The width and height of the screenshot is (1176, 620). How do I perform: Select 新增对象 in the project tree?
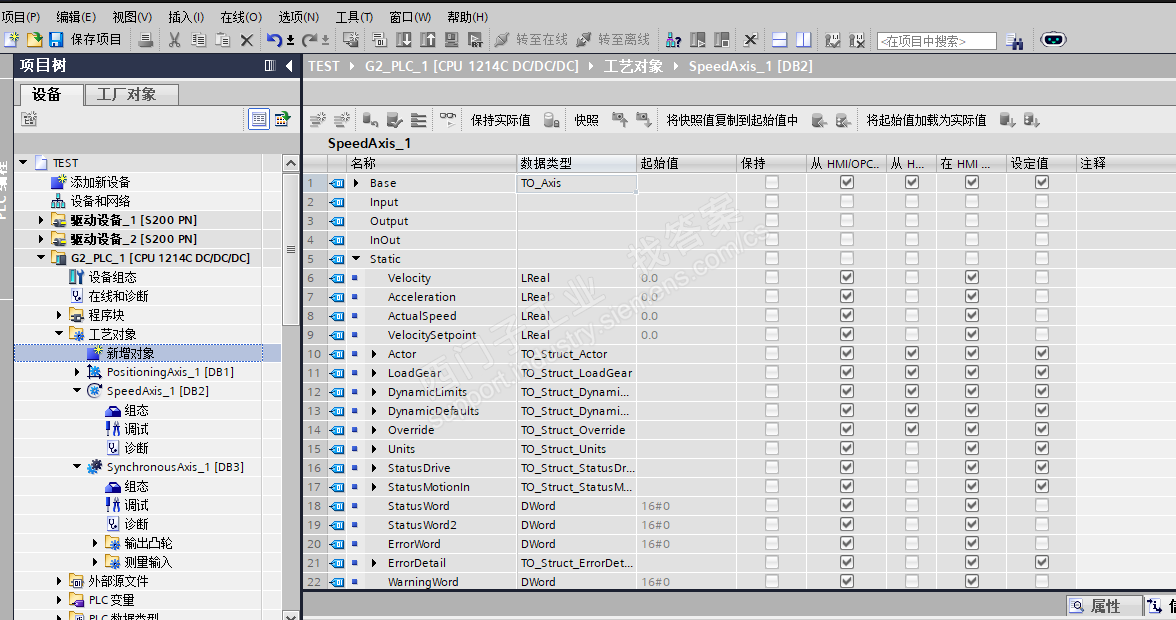coord(130,353)
